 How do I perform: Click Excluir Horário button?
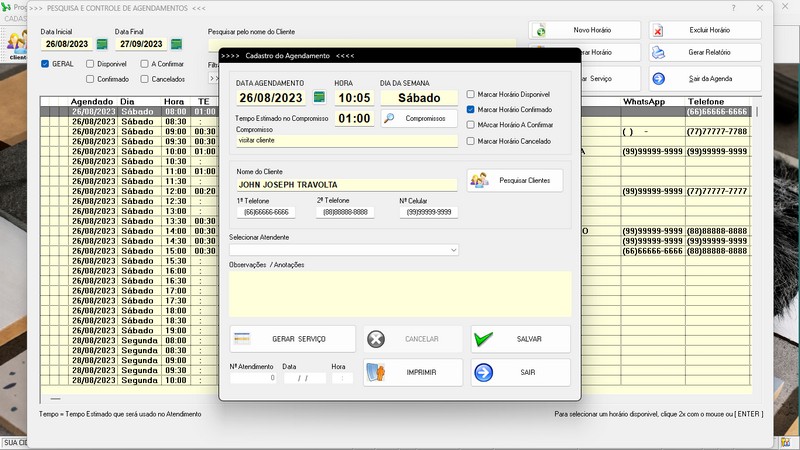pyautogui.click(x=705, y=30)
